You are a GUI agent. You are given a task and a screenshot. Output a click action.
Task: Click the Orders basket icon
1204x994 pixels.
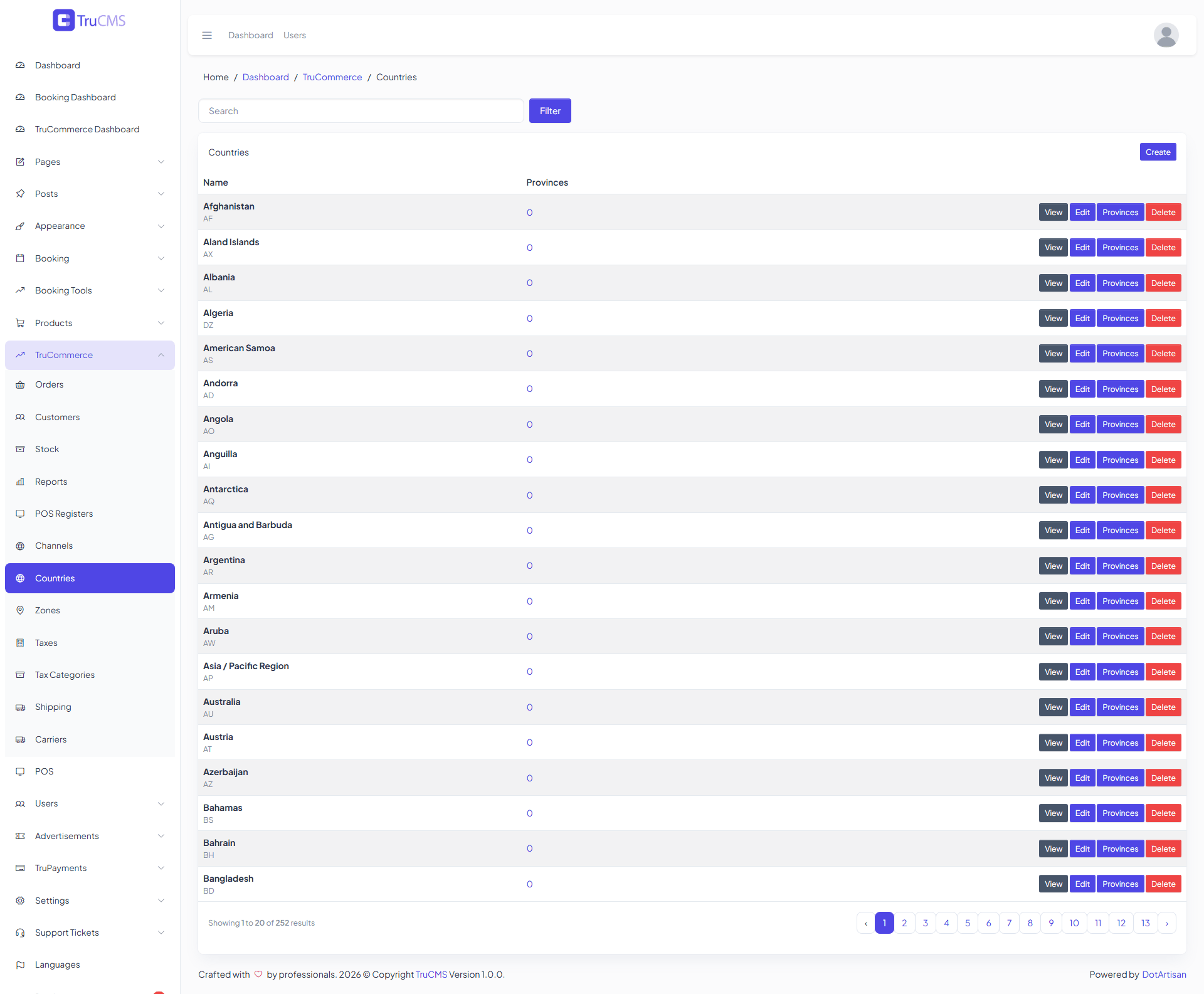(20, 385)
